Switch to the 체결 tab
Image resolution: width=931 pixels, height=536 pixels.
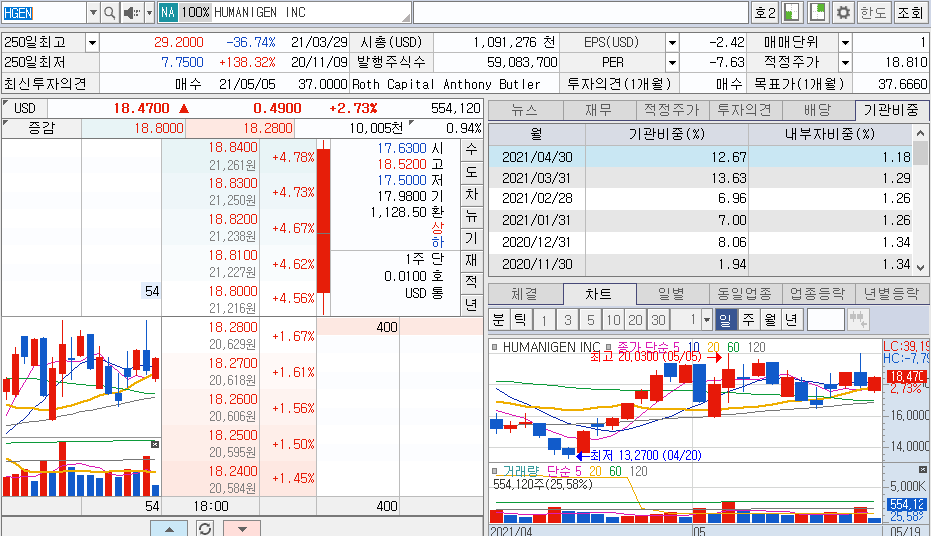click(x=525, y=294)
